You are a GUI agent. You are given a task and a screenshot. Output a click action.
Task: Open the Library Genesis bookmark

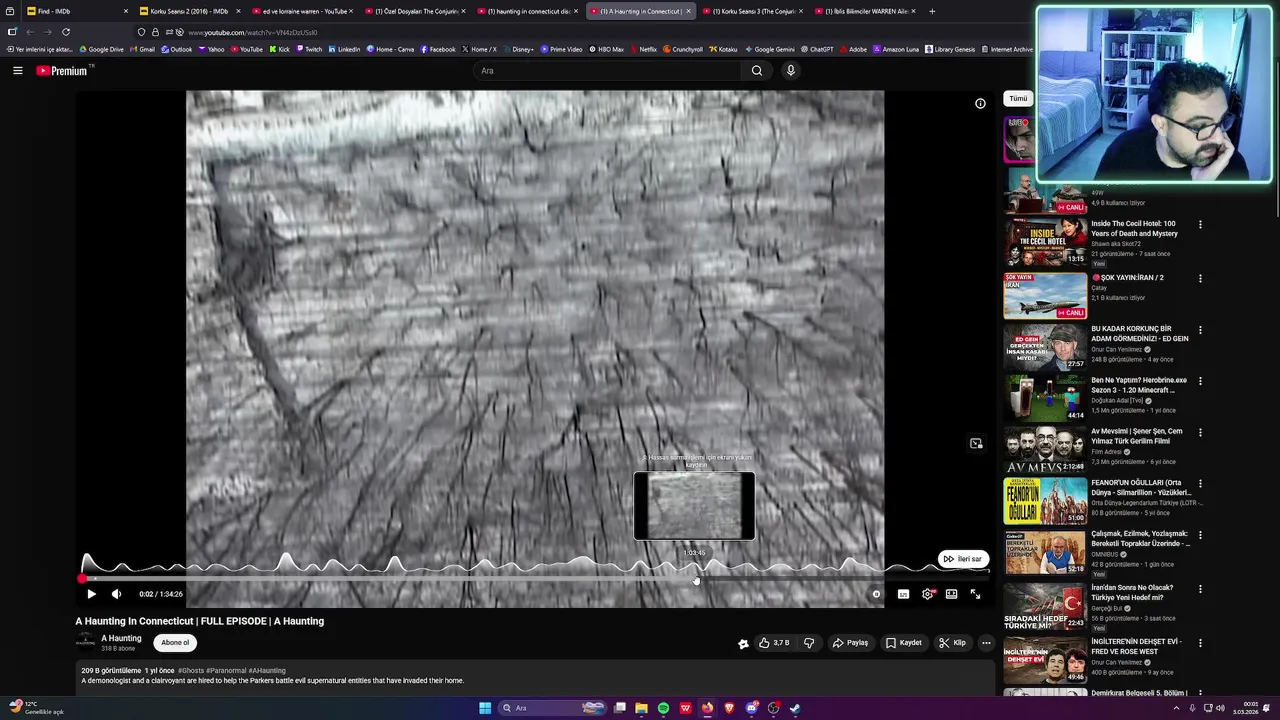(950, 49)
